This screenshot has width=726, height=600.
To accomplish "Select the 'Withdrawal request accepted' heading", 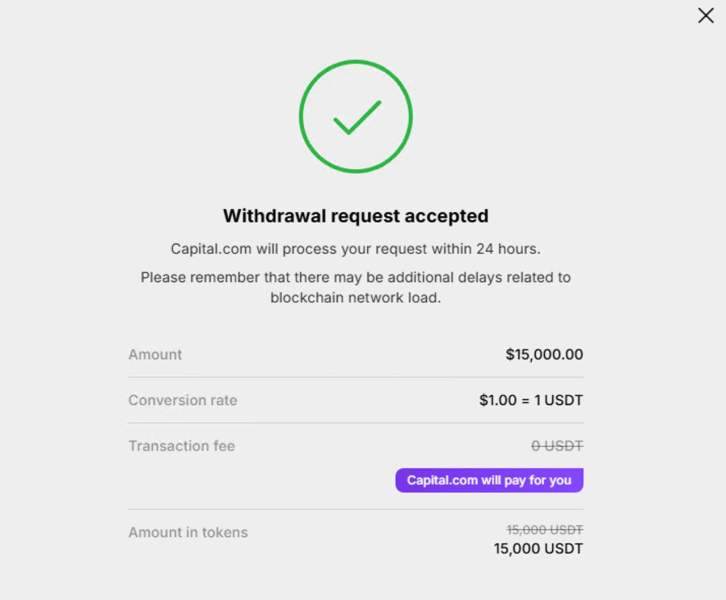I will pyautogui.click(x=356, y=216).
